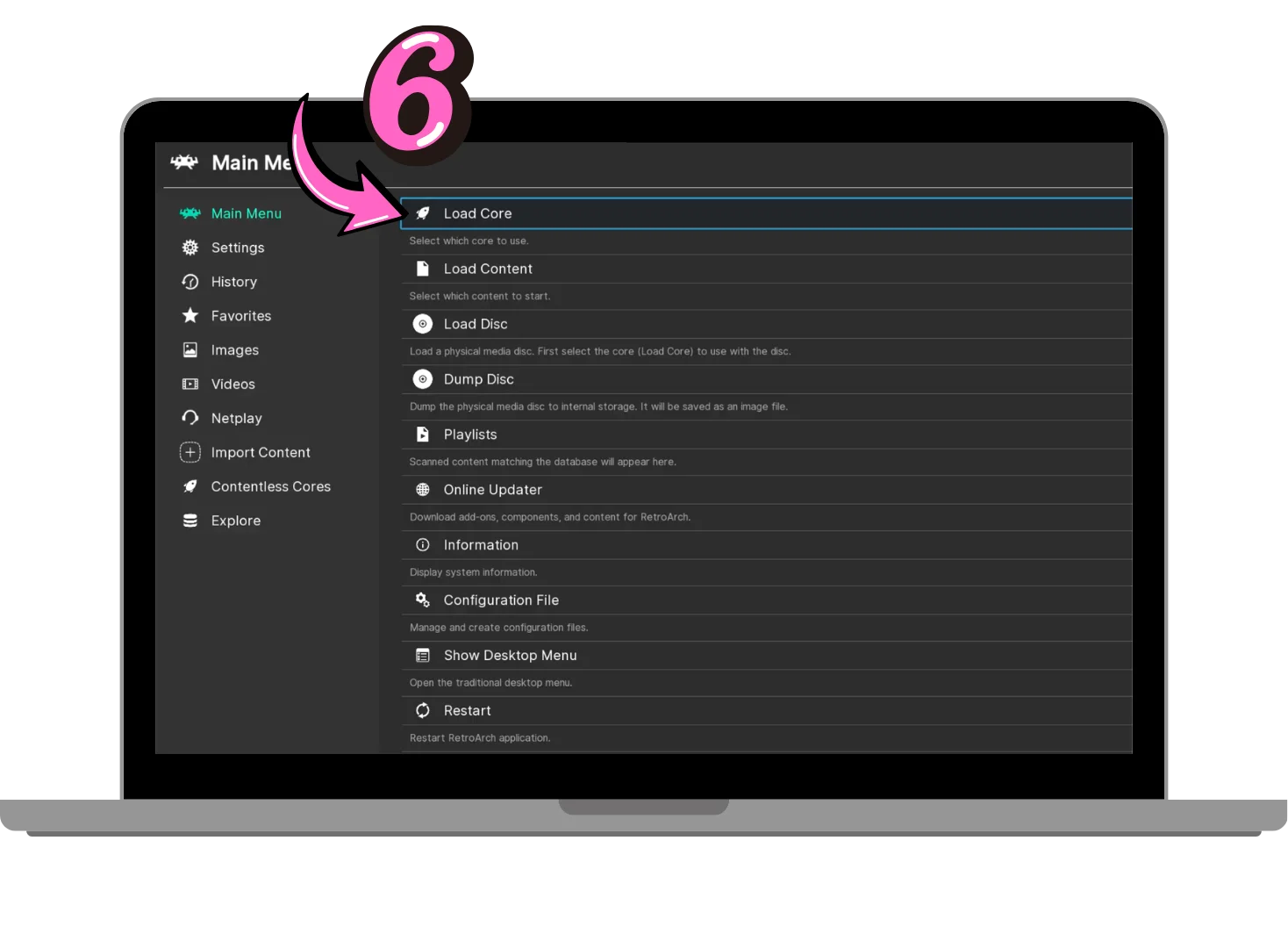Image resolution: width=1288 pixels, height=934 pixels.
Task: Click 'Display system information.' text
Action: [474, 572]
